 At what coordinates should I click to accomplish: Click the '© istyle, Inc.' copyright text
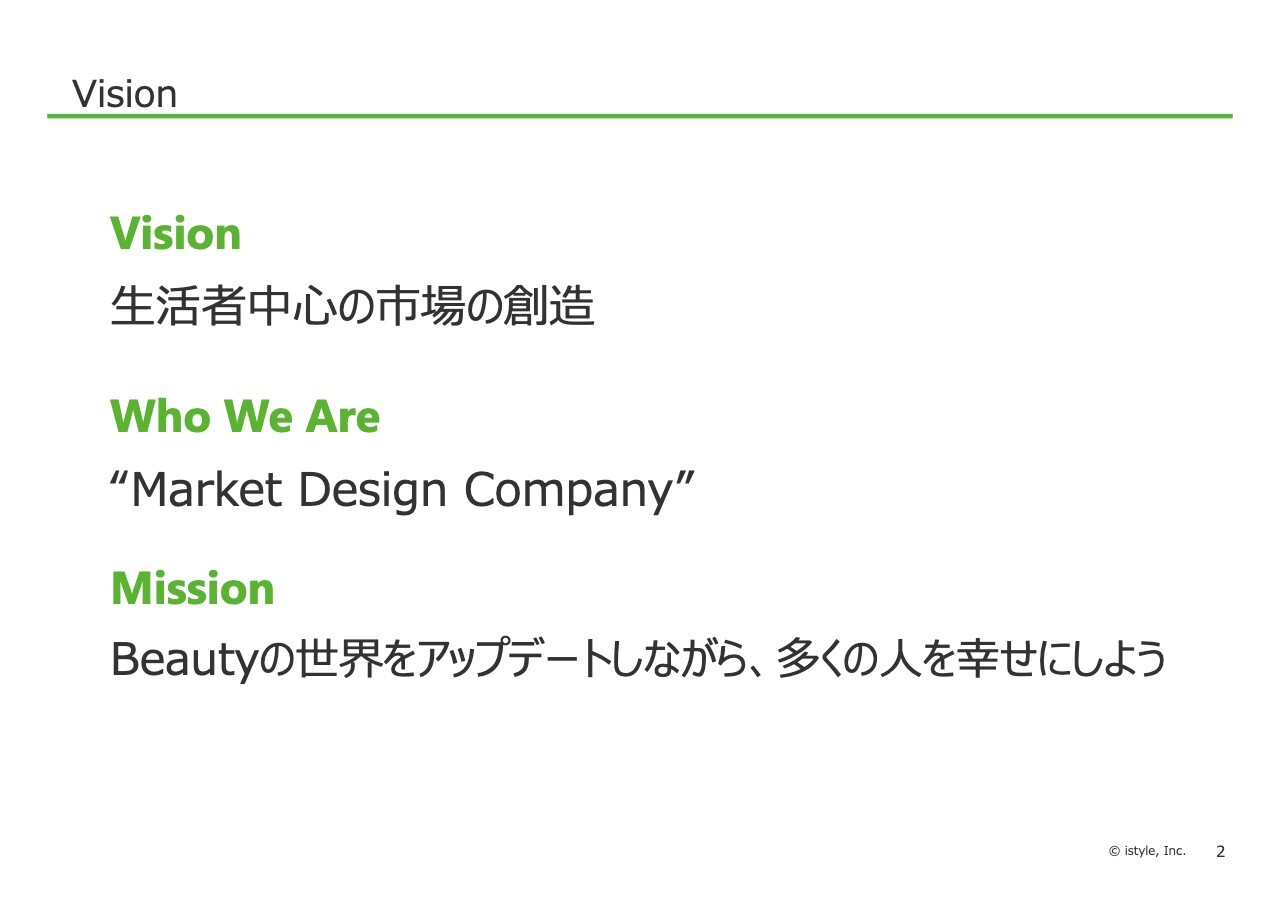point(1147,851)
